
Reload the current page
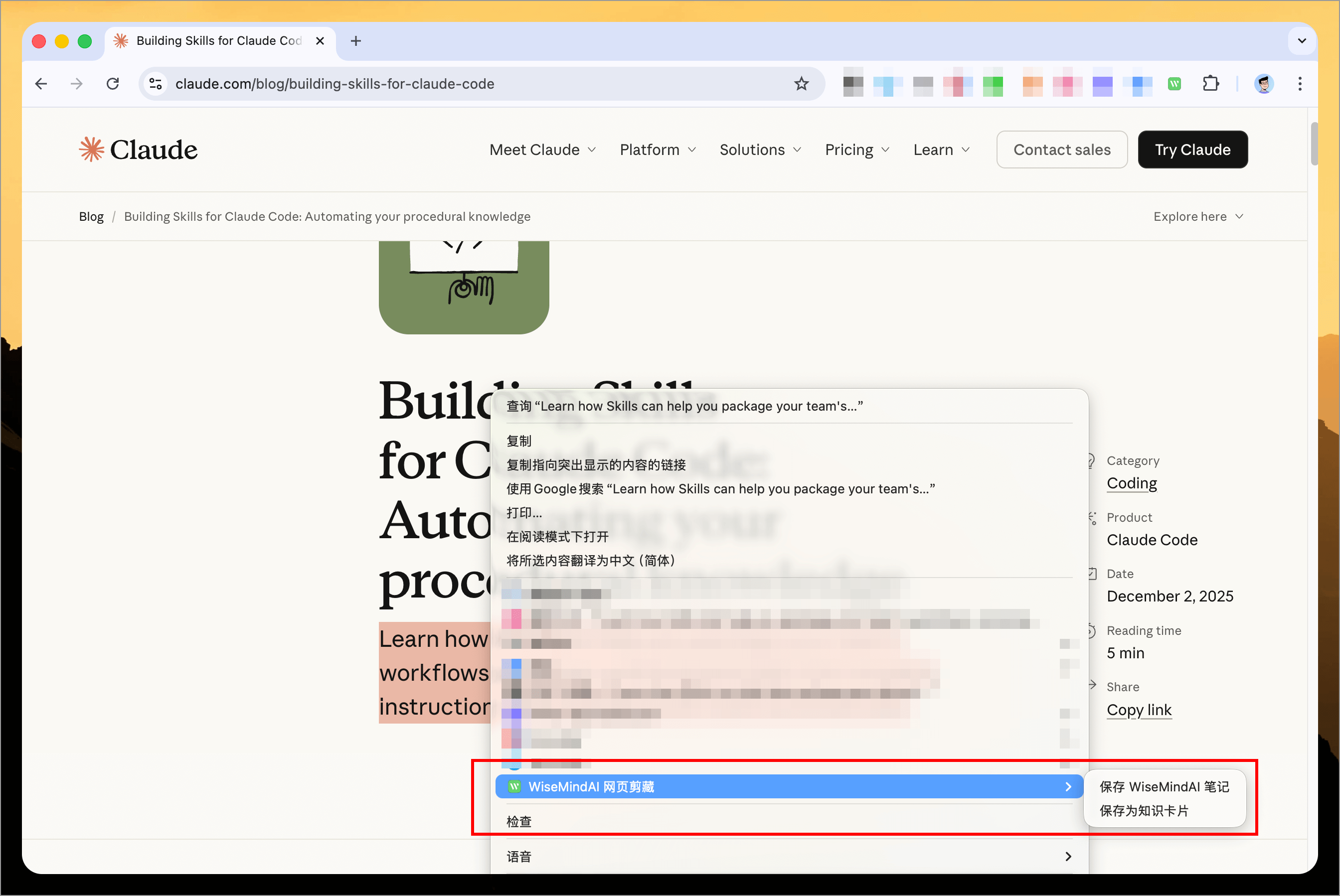pyautogui.click(x=113, y=84)
